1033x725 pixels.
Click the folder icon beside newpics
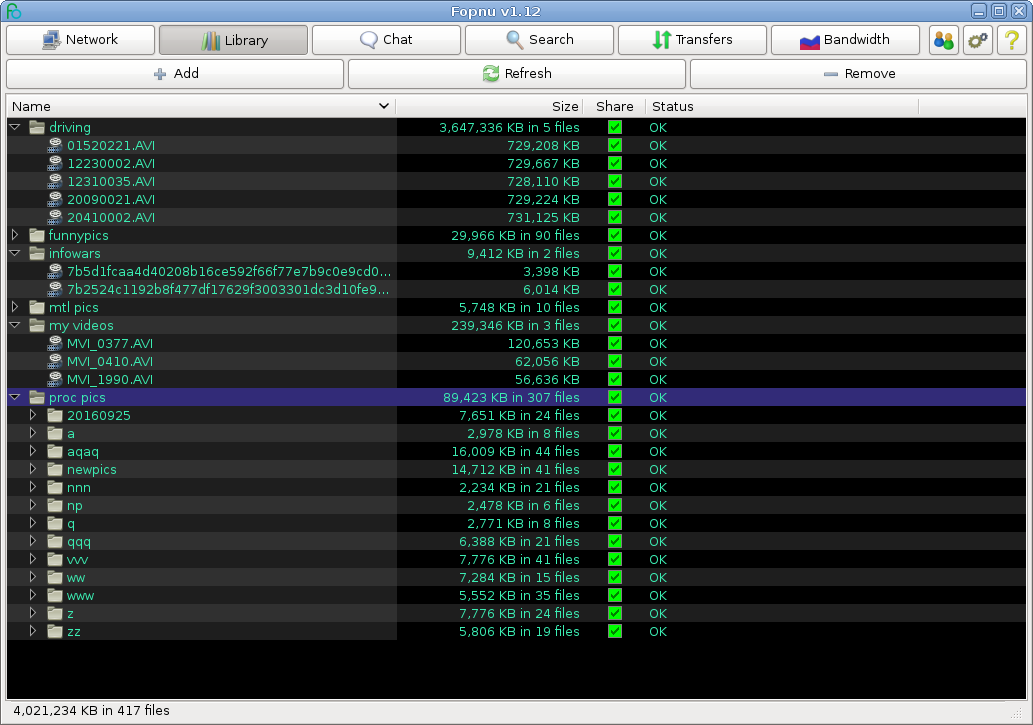(x=56, y=470)
